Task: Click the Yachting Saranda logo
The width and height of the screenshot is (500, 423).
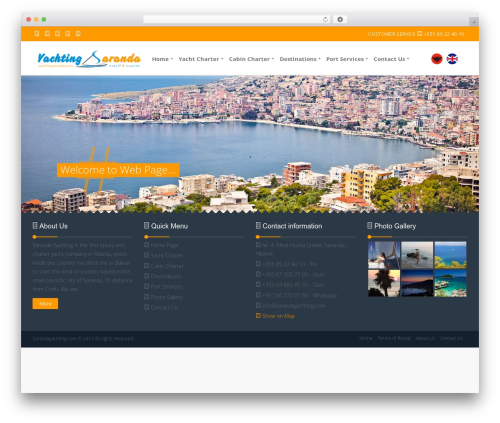Action: pos(89,59)
